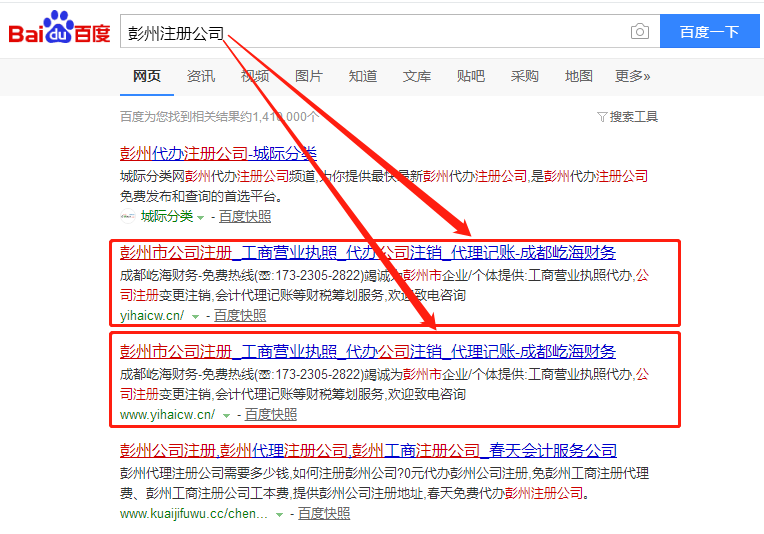This screenshot has width=764, height=534.
Task: Expand the arrow beside www.yihaicw.cn/ URL
Action: (227, 415)
